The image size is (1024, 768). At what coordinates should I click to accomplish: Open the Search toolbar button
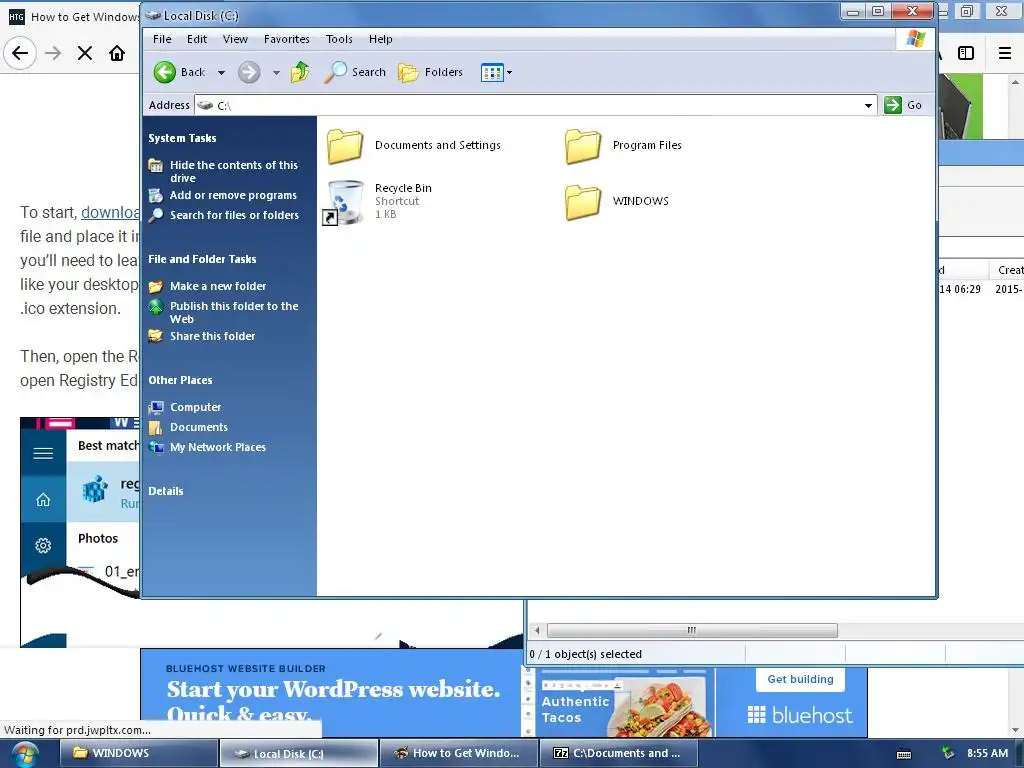click(x=355, y=72)
